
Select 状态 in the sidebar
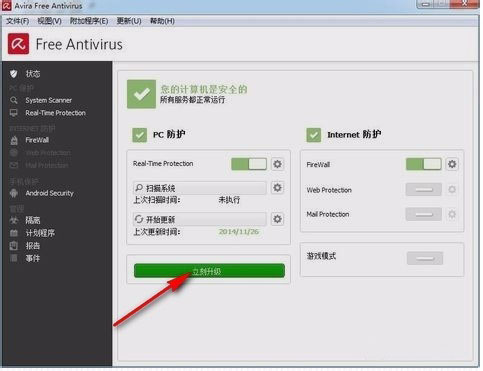(33, 74)
